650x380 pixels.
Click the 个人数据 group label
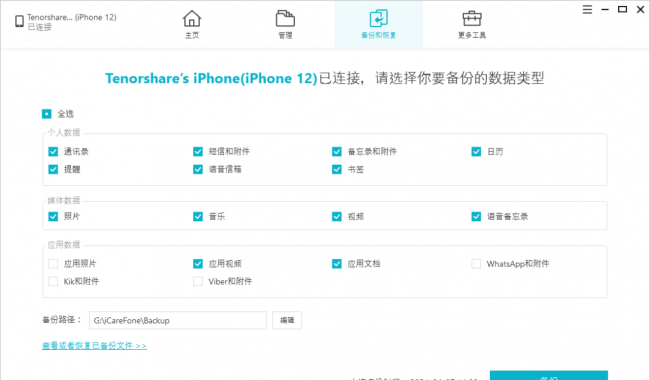[x=63, y=133]
